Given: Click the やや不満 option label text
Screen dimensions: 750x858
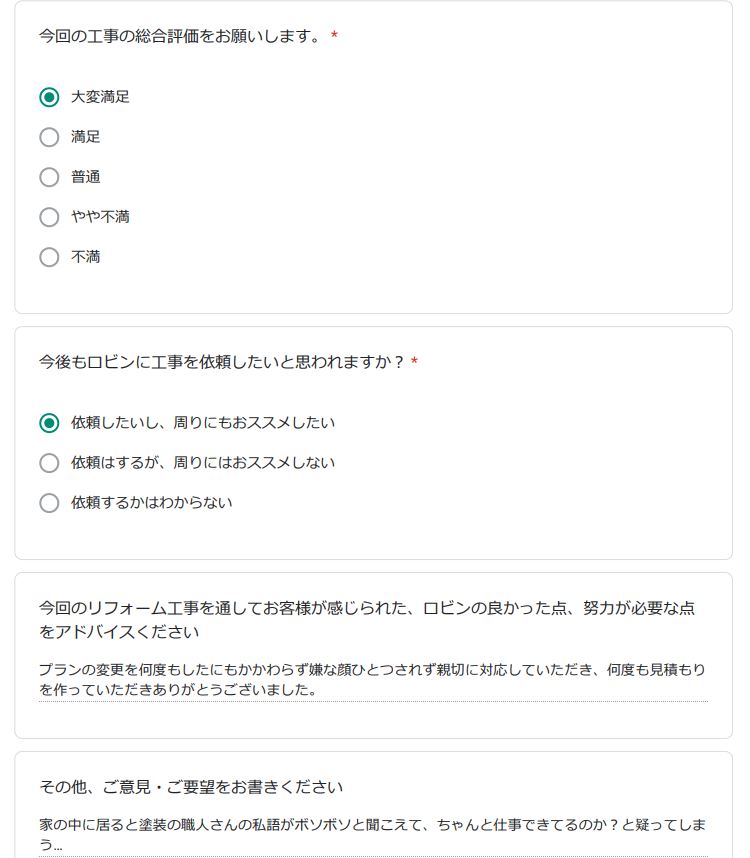Looking at the screenshot, I should tap(100, 217).
